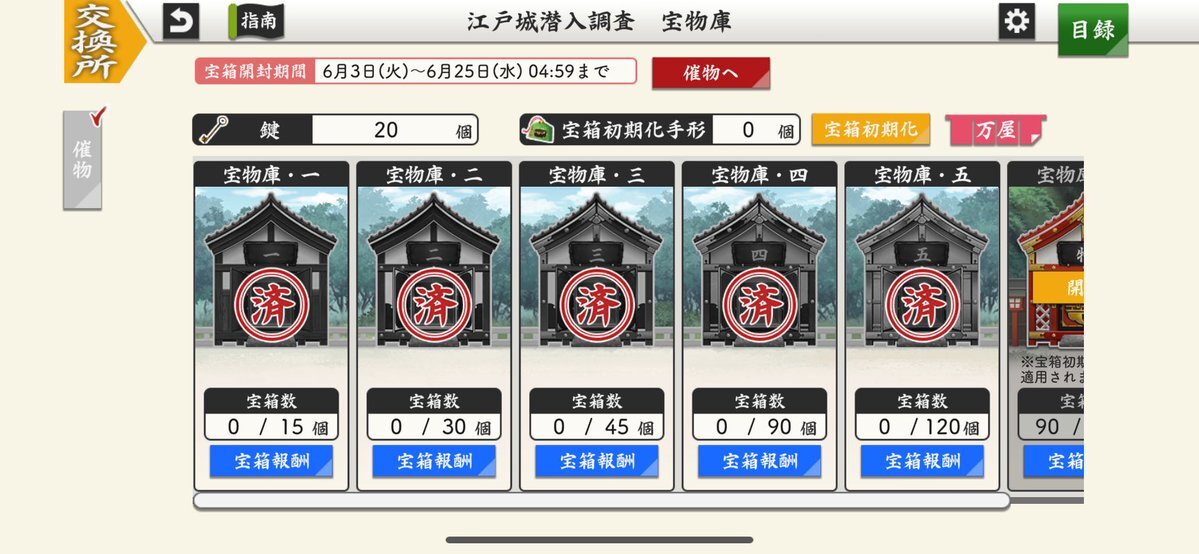Toggle the checked 催物 side tab
The height and width of the screenshot is (554, 1199).
[83, 158]
